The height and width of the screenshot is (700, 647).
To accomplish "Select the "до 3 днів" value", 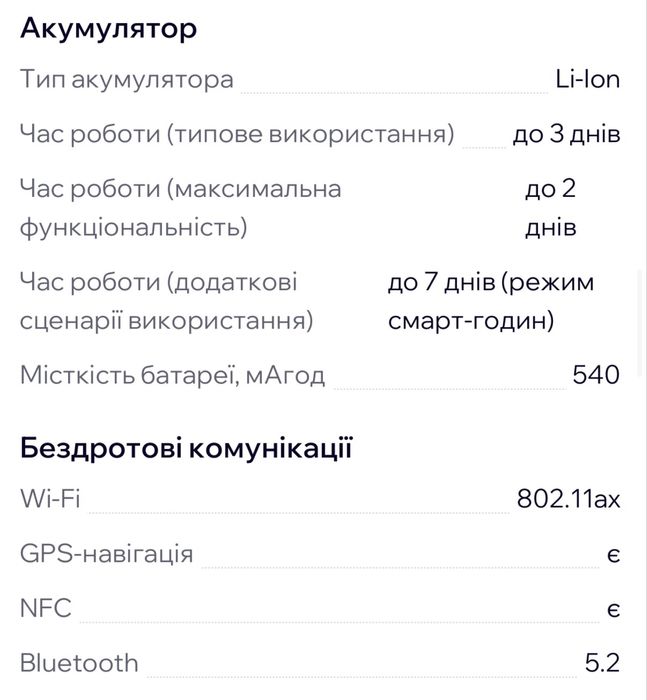I will [566, 134].
